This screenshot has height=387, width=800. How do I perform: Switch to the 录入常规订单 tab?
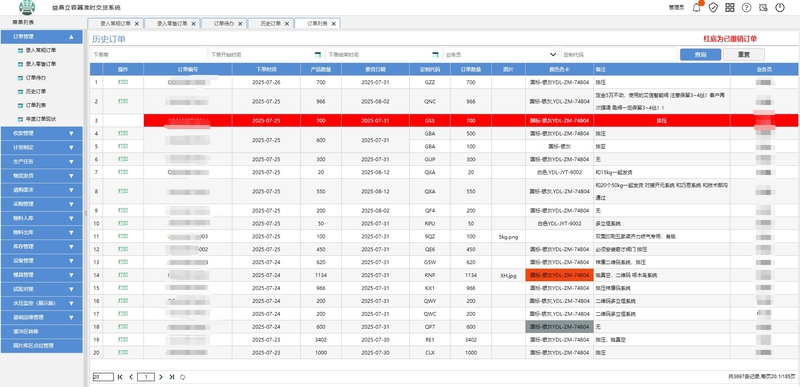115,23
